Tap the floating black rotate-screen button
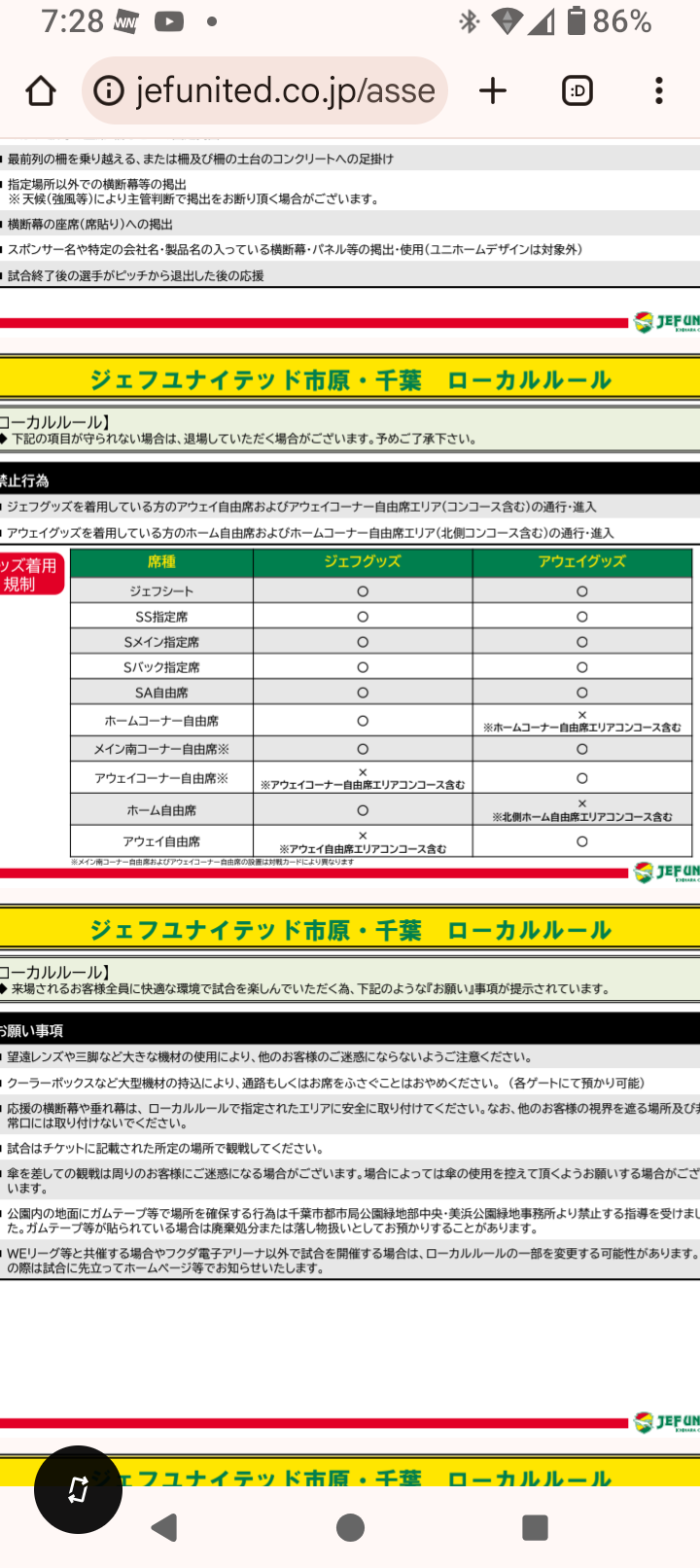The width and height of the screenshot is (700, 1568). (x=78, y=1489)
